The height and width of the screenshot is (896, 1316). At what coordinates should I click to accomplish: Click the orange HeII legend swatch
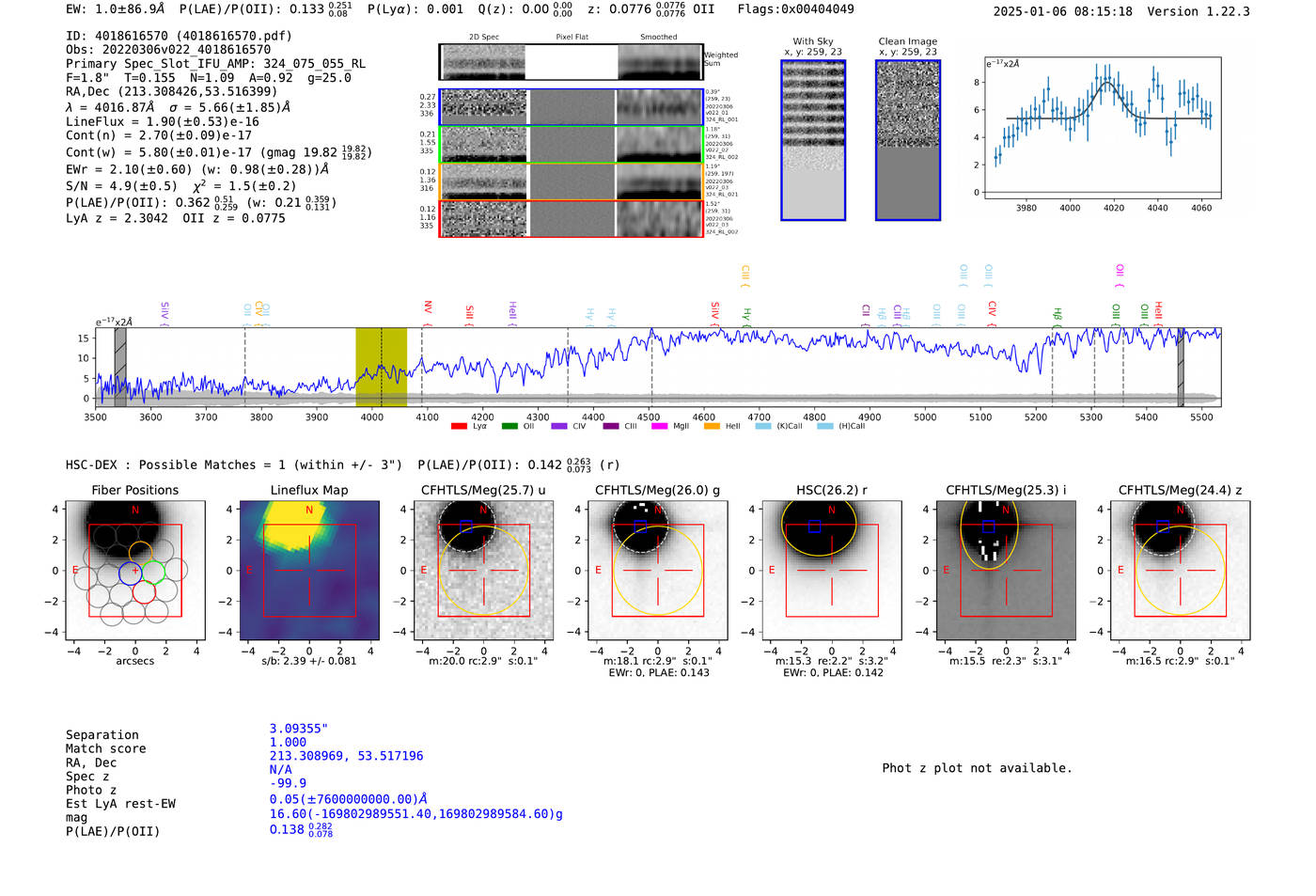pos(712,426)
